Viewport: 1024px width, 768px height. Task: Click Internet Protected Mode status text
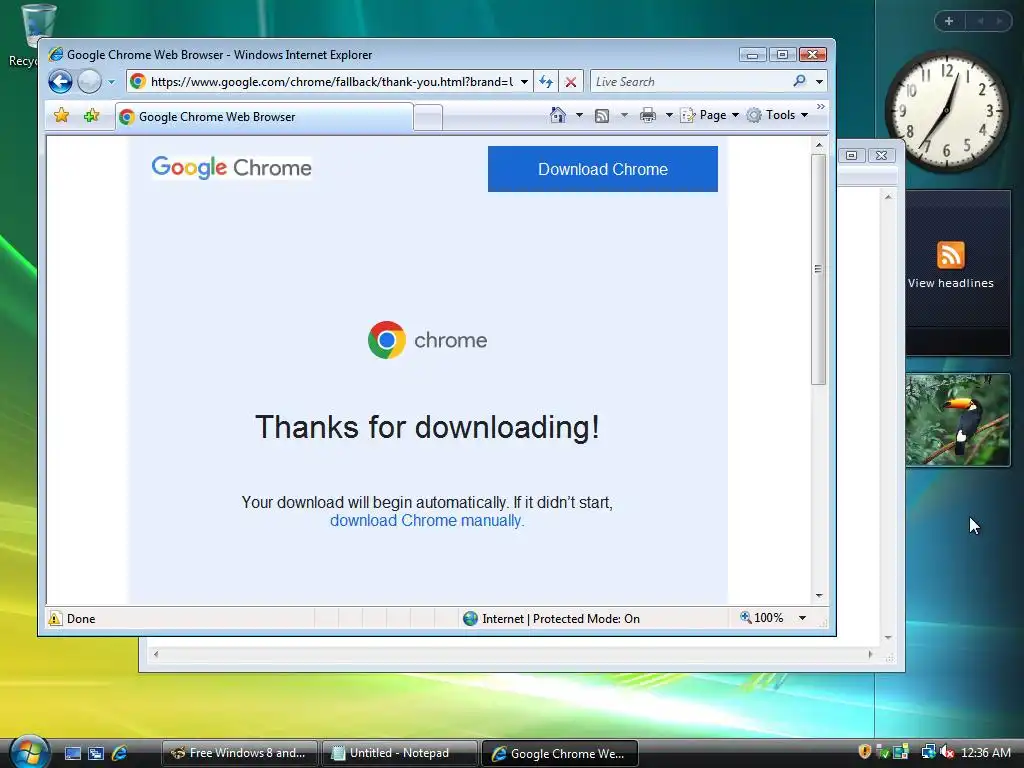pyautogui.click(x=560, y=618)
